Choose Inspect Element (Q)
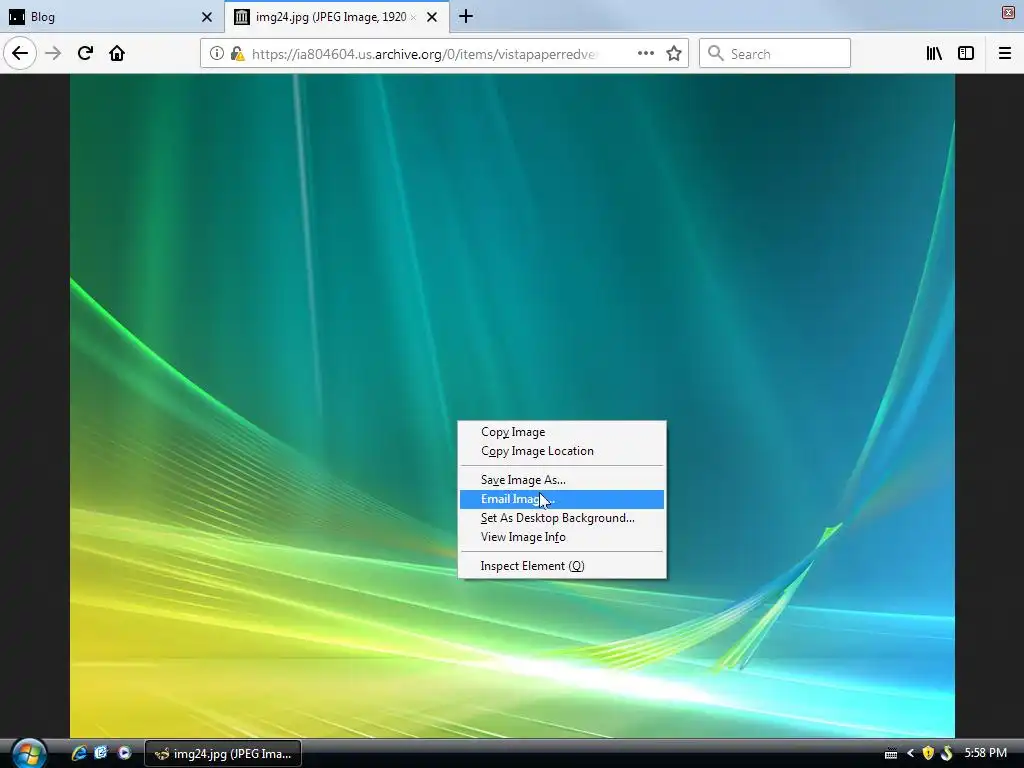This screenshot has height=768, width=1024. 562,566
